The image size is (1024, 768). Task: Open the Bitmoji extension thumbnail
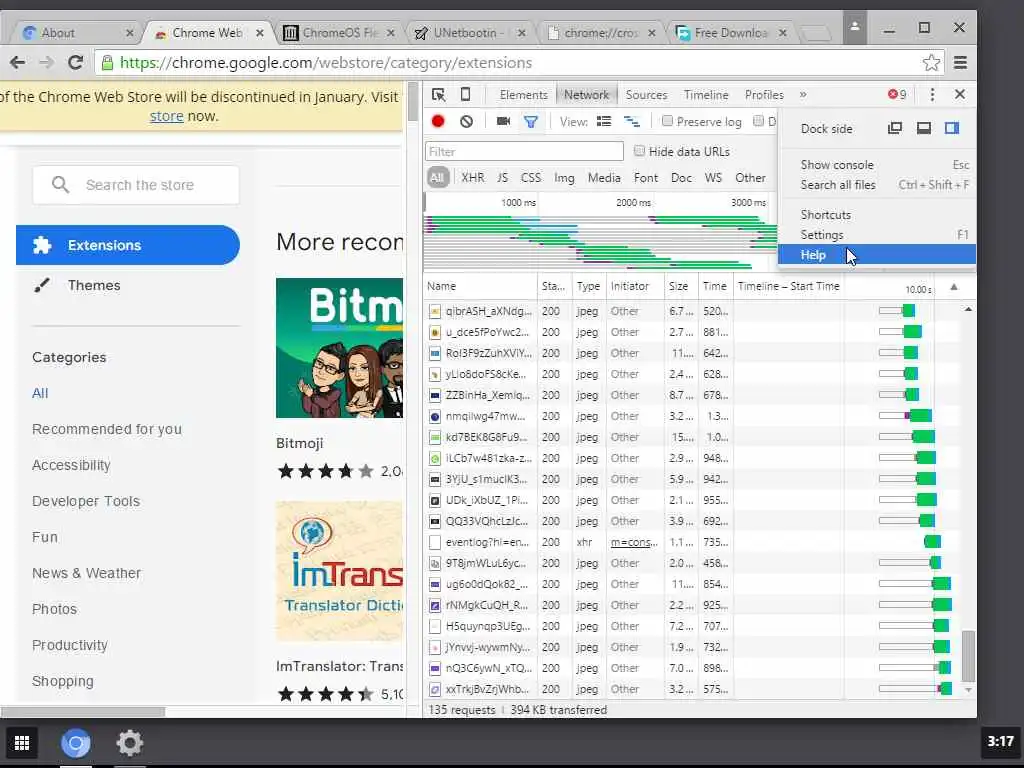[x=340, y=348]
